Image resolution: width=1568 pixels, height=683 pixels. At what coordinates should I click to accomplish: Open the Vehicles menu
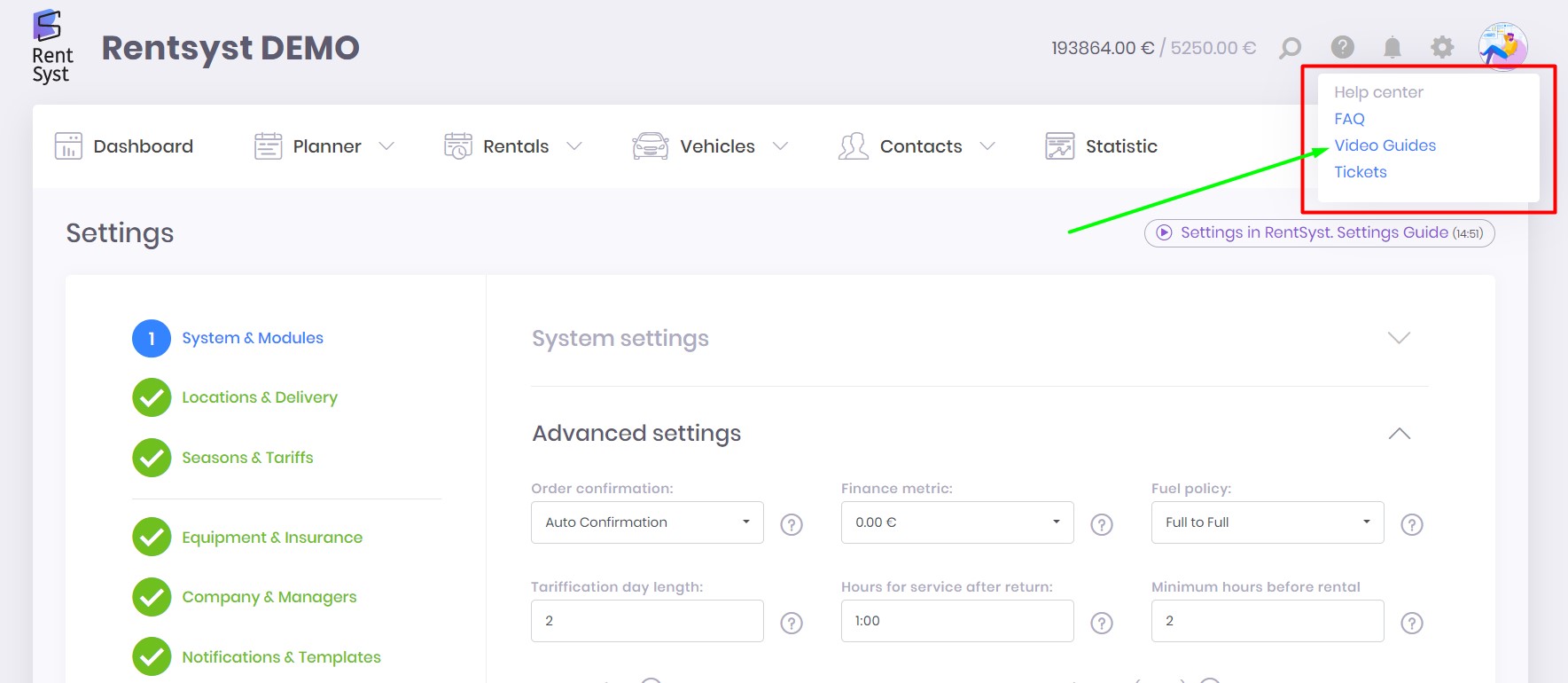coord(710,146)
